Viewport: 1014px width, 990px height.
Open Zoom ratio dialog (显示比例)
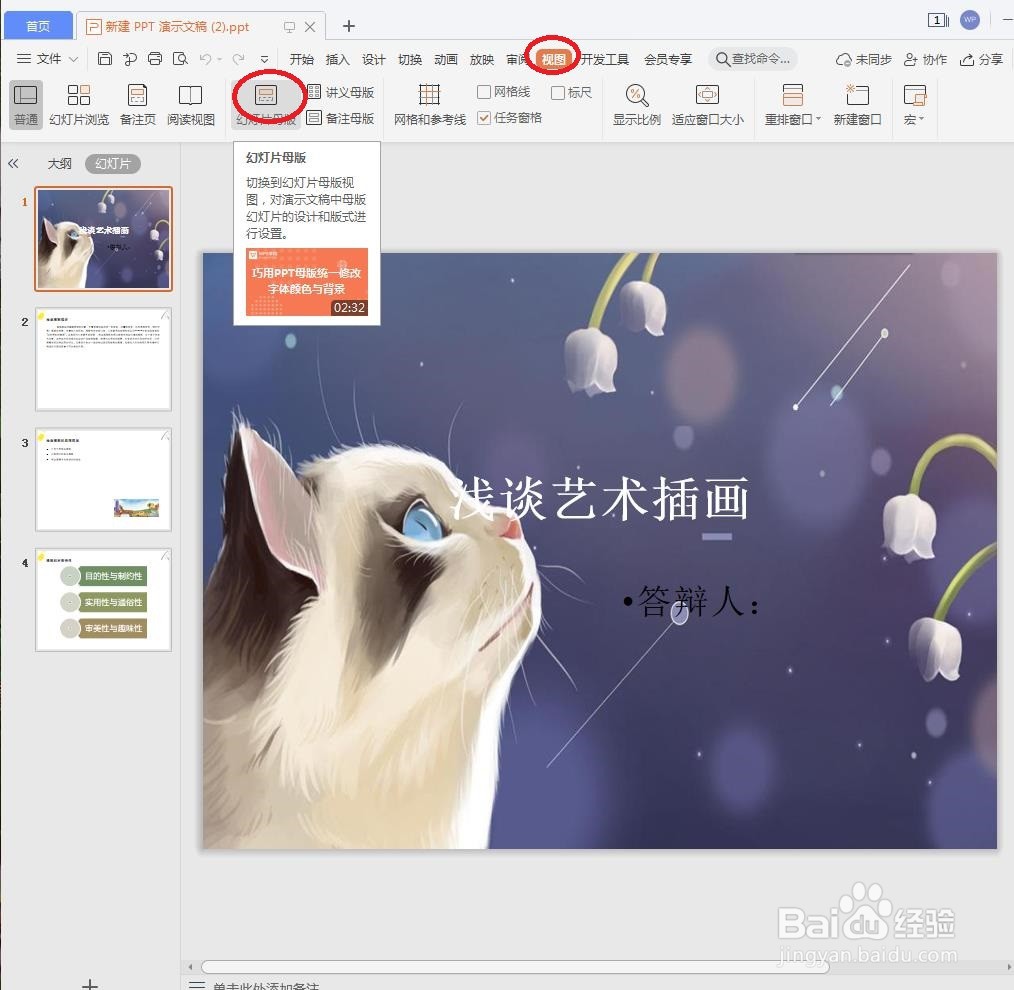click(636, 104)
